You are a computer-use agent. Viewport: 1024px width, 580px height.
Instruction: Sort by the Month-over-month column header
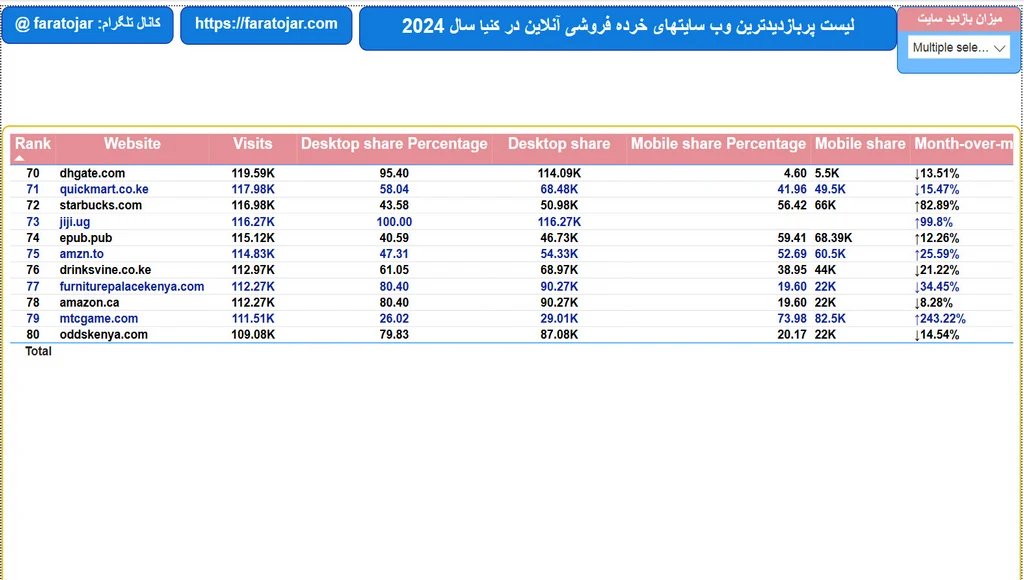point(963,144)
